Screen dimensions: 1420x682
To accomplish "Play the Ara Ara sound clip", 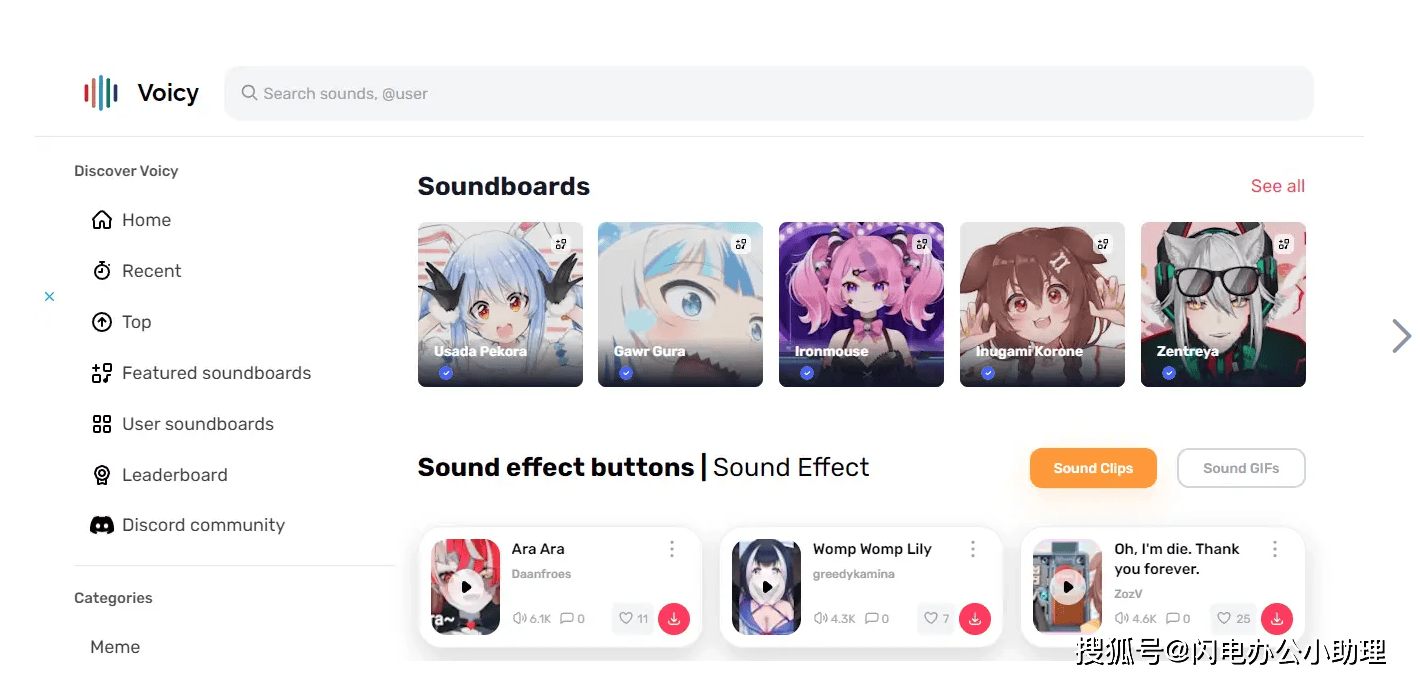I will click(465, 587).
